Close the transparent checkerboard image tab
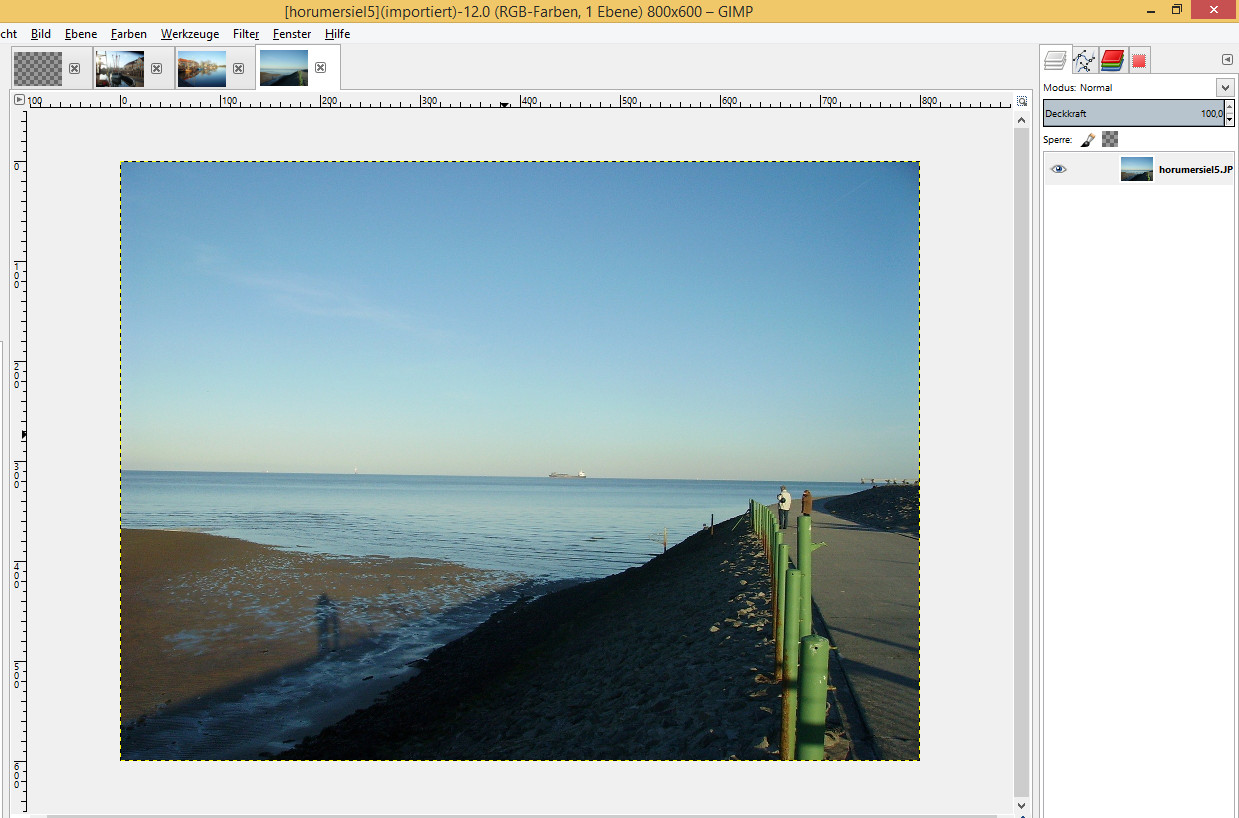This screenshot has height=818, width=1239. 74,68
